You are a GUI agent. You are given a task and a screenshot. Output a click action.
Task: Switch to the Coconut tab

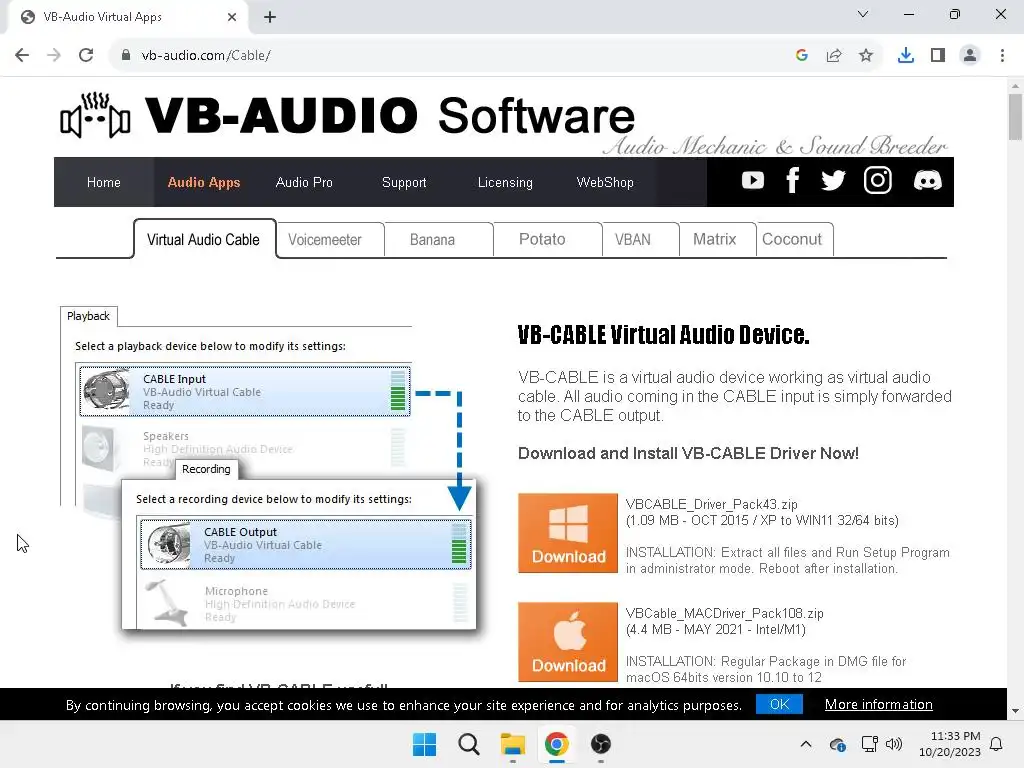[x=795, y=239]
